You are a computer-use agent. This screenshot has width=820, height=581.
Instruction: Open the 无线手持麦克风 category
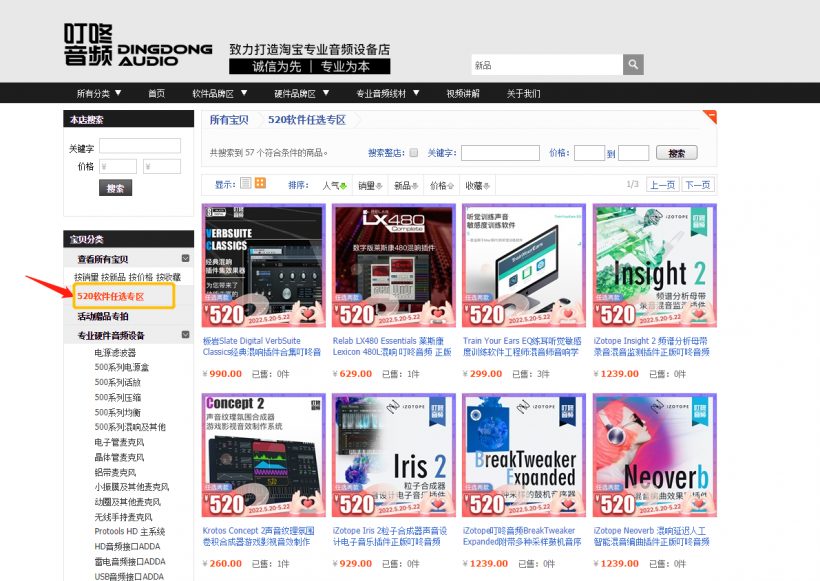[123, 517]
